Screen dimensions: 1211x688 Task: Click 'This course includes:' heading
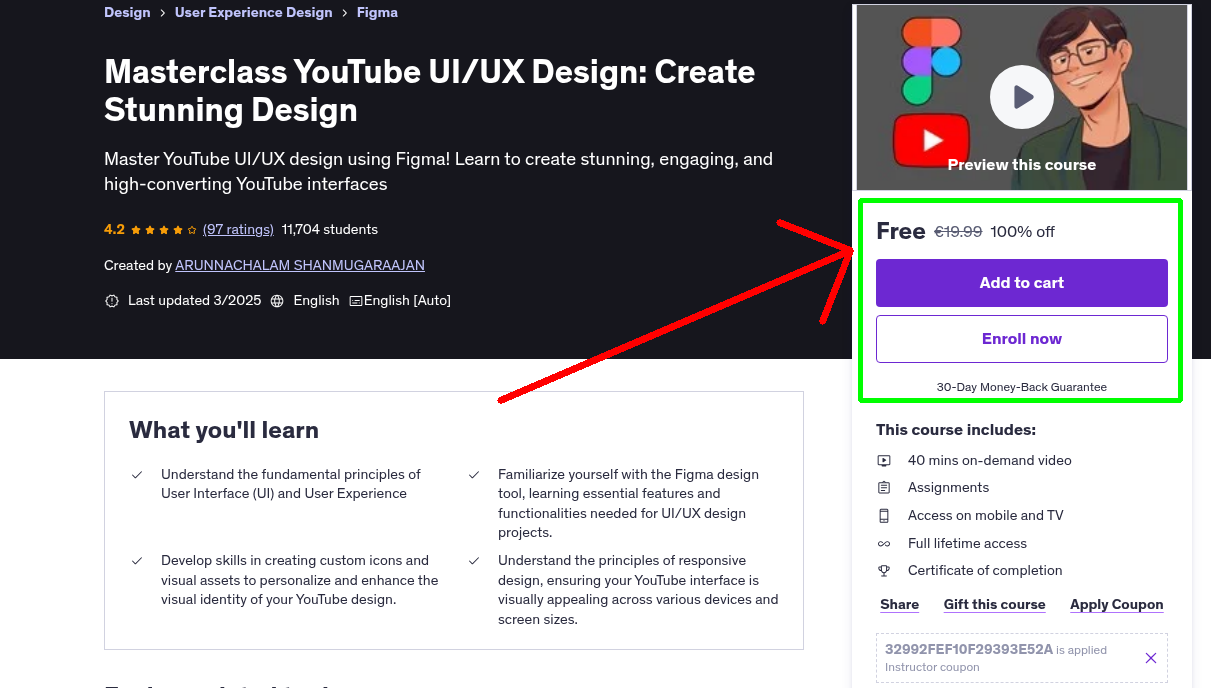click(x=956, y=430)
